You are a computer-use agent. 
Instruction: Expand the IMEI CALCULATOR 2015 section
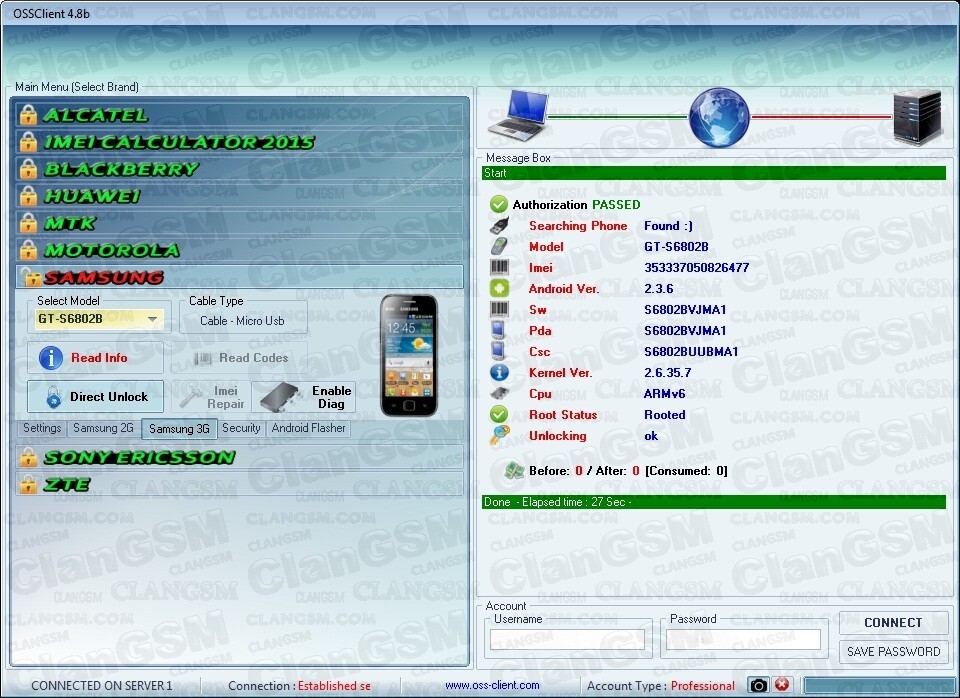pyautogui.click(x=239, y=142)
